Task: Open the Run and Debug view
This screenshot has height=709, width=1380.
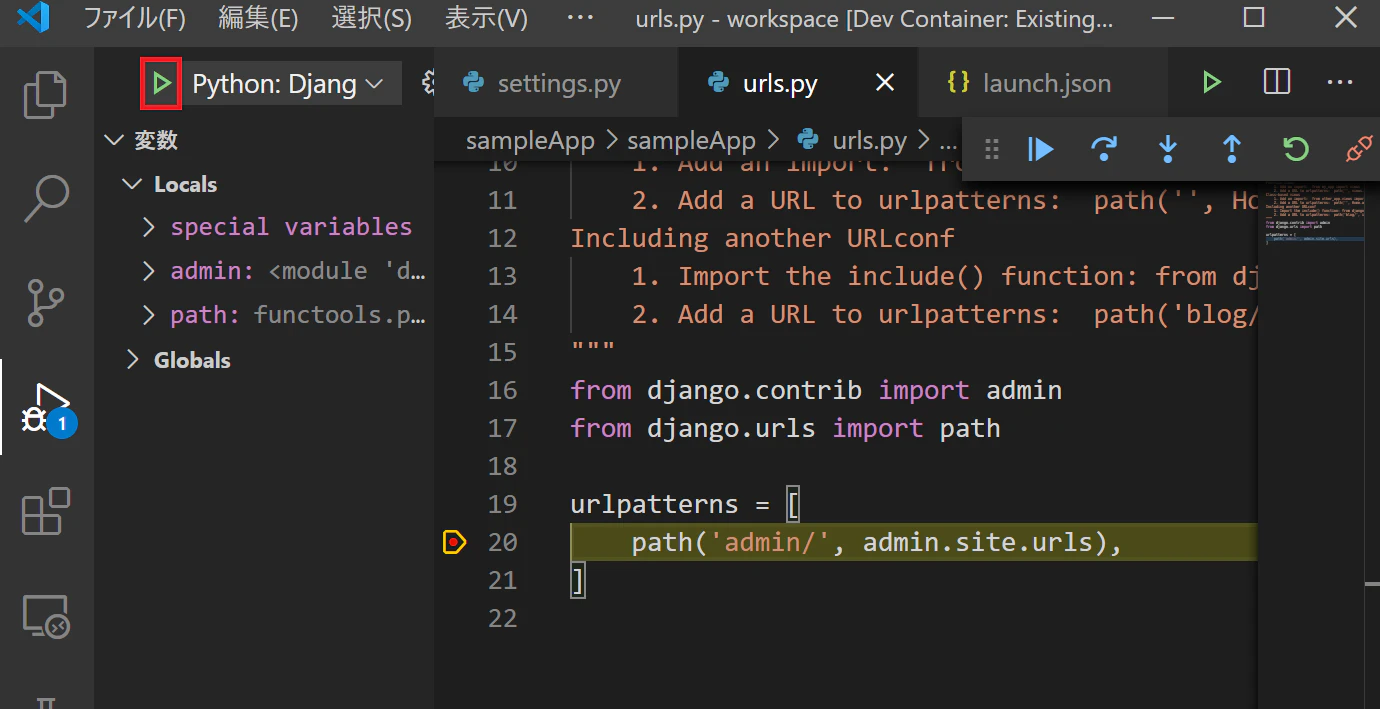Action: (x=46, y=409)
